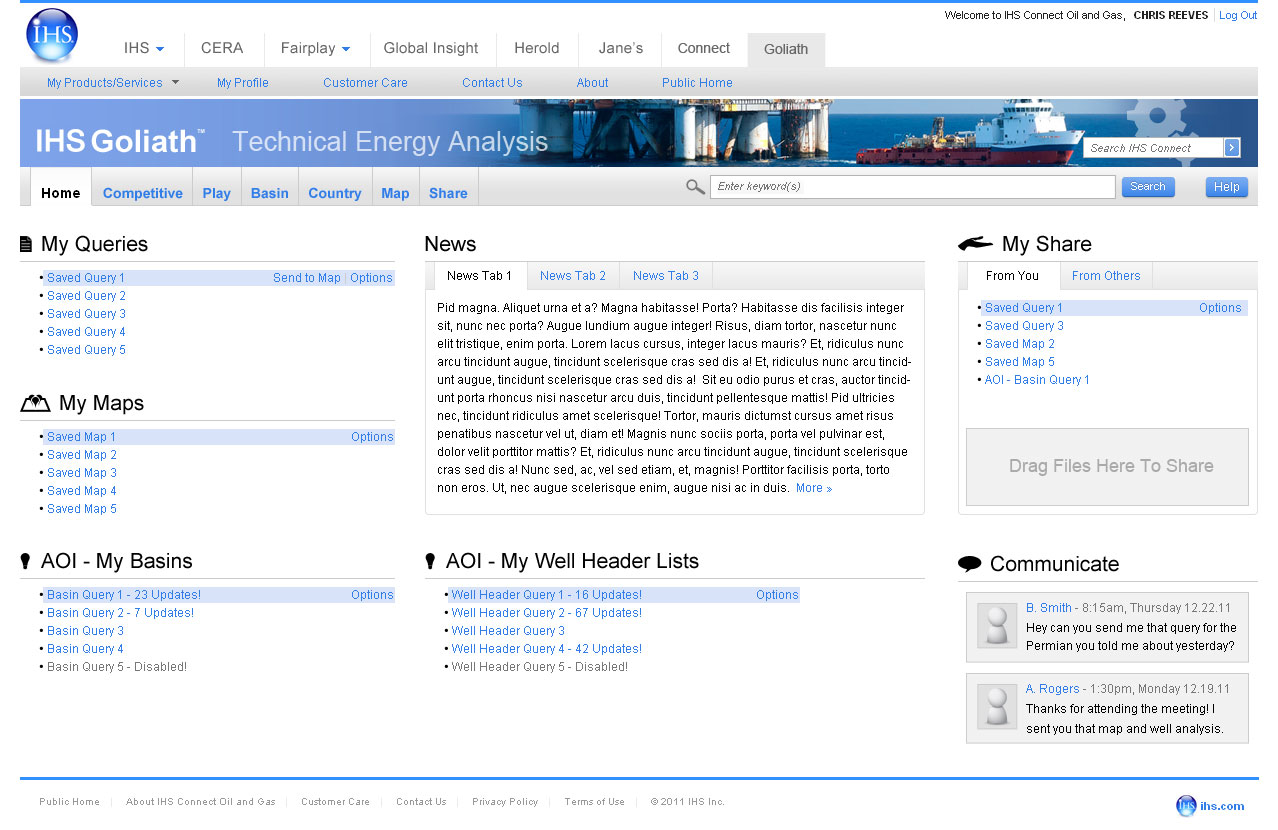Image resolution: width=1278 pixels, height=830 pixels.
Task: Select the Home tab
Action: [61, 188]
